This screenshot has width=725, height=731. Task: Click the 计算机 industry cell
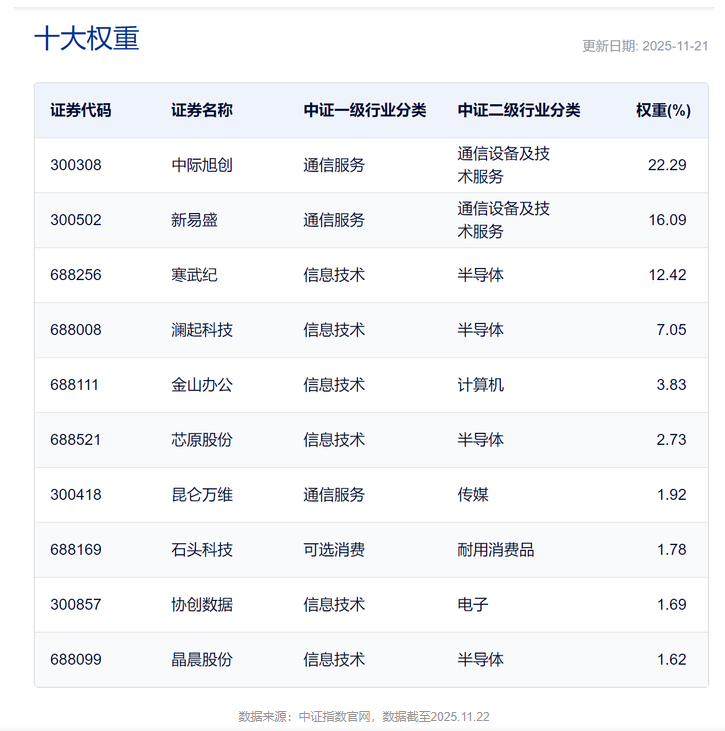(480, 385)
